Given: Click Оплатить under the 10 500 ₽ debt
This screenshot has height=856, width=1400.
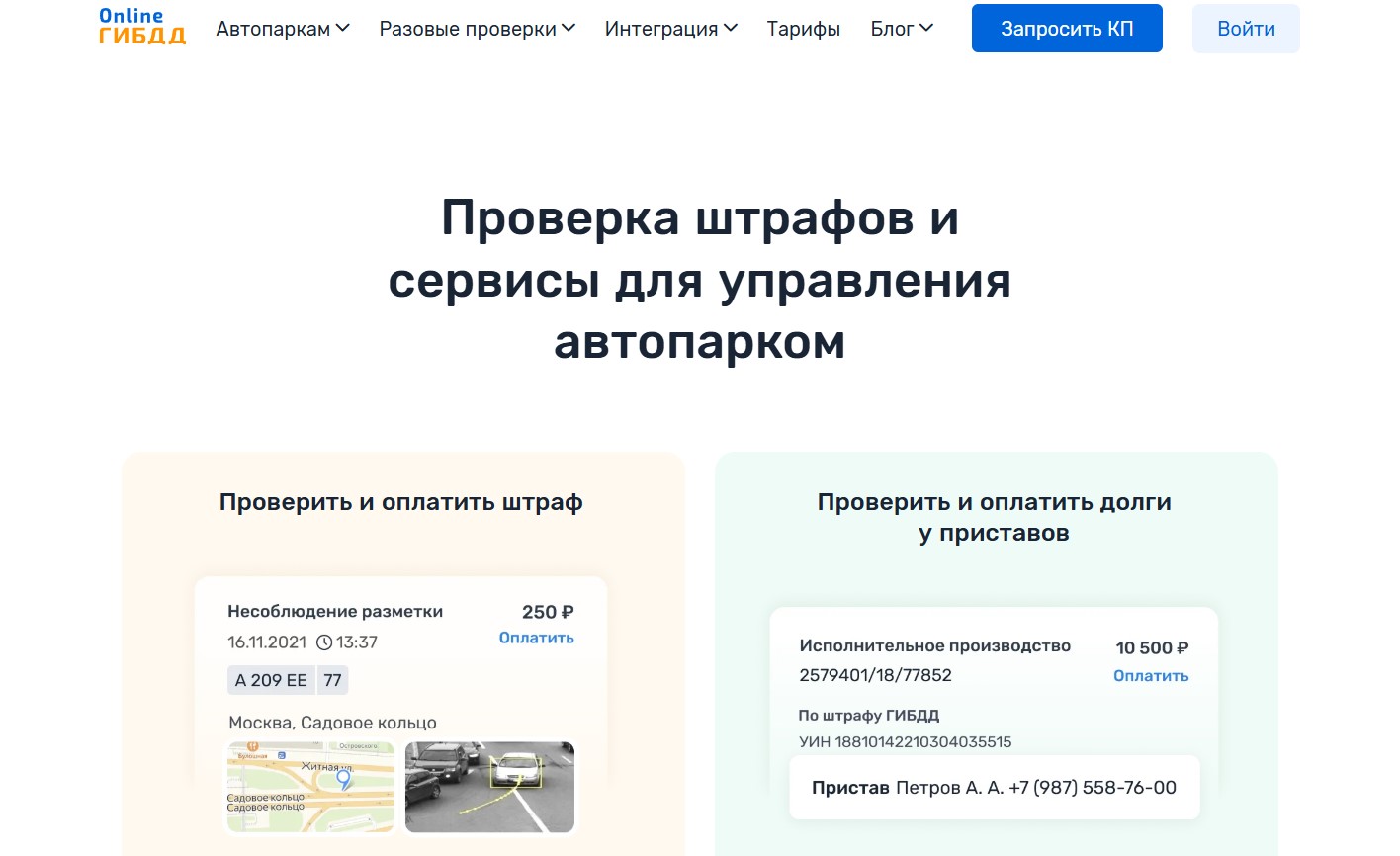Looking at the screenshot, I should point(1150,676).
